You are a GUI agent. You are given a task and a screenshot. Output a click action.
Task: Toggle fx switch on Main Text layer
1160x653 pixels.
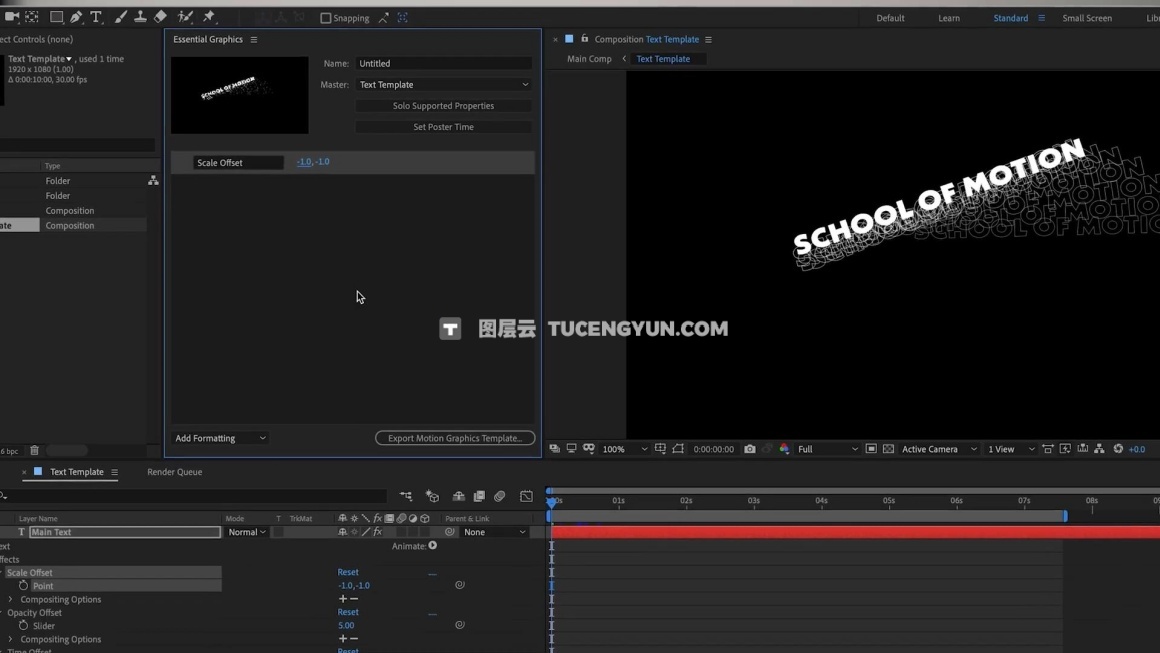377,532
